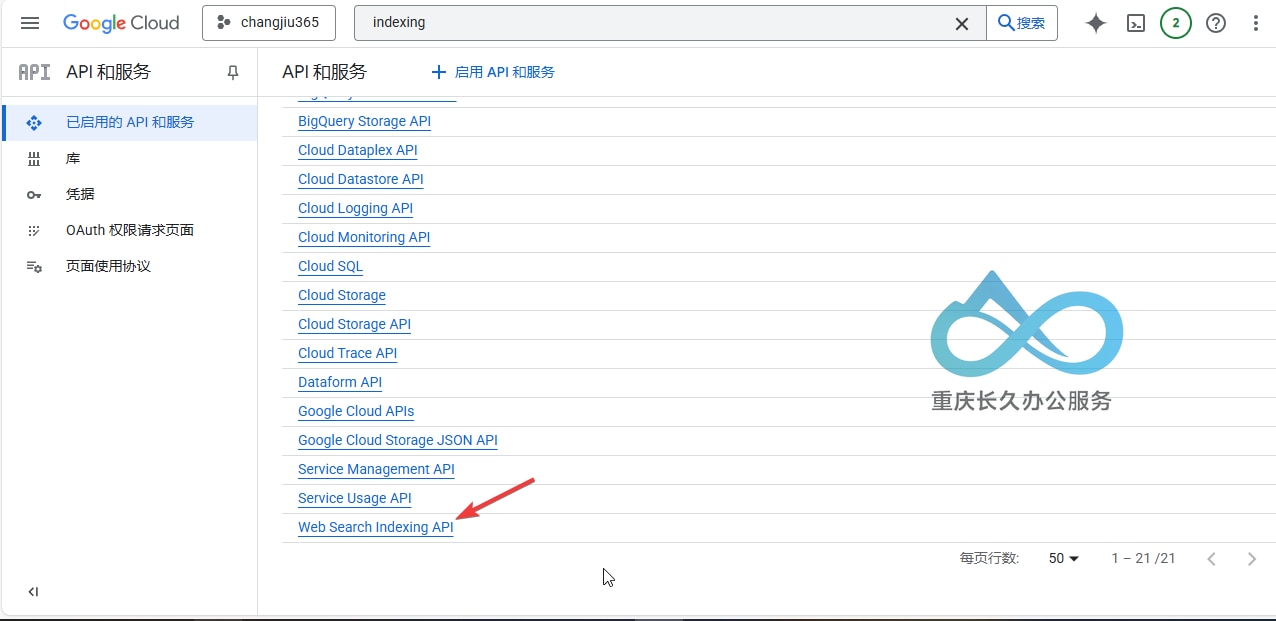Open Google Cloud APIs link
This screenshot has height=621, width=1276.
click(356, 411)
